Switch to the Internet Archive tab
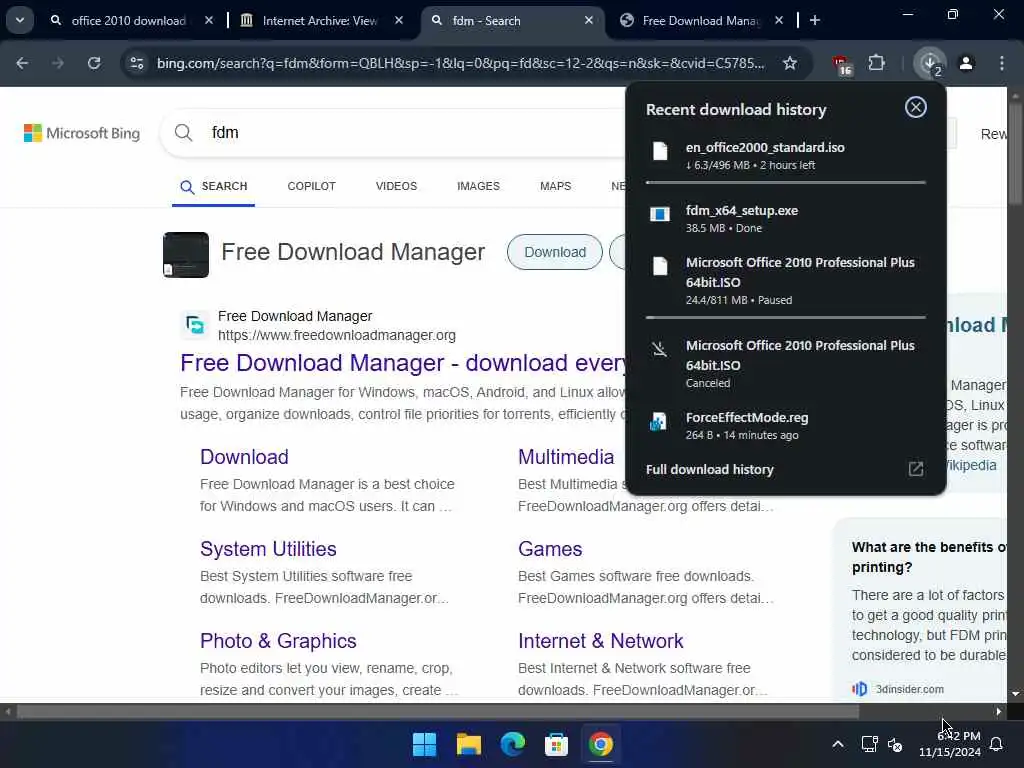This screenshot has height=768, width=1024. click(x=322, y=20)
